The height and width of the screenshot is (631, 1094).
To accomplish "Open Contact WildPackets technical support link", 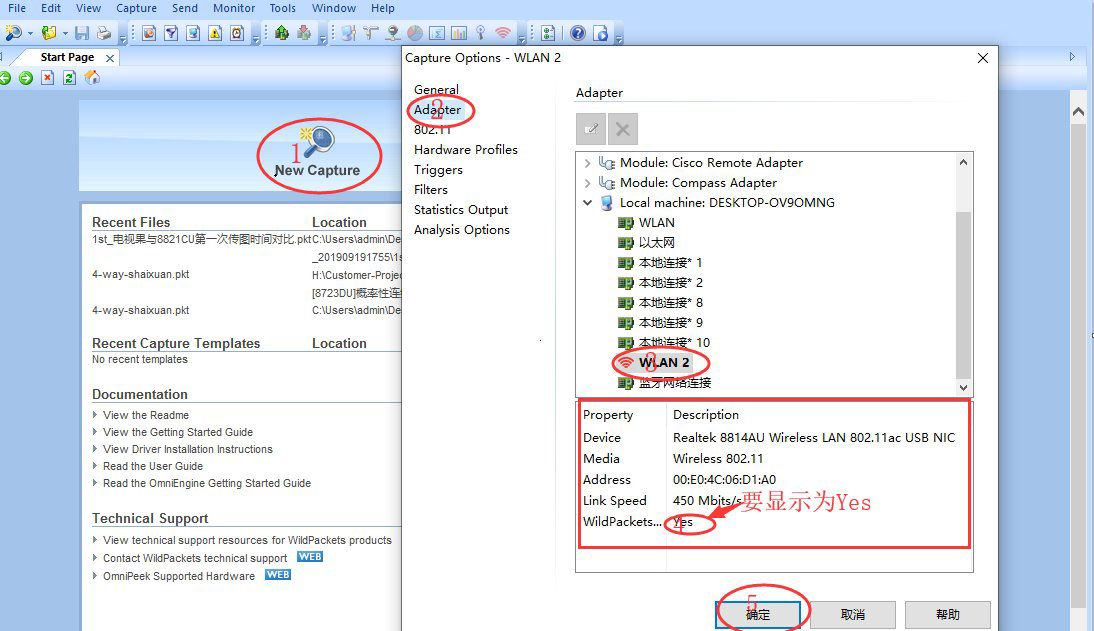I will pos(195,558).
